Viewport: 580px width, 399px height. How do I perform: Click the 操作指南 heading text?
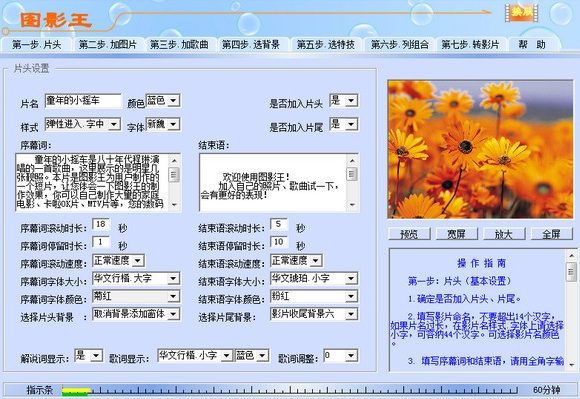(x=481, y=263)
